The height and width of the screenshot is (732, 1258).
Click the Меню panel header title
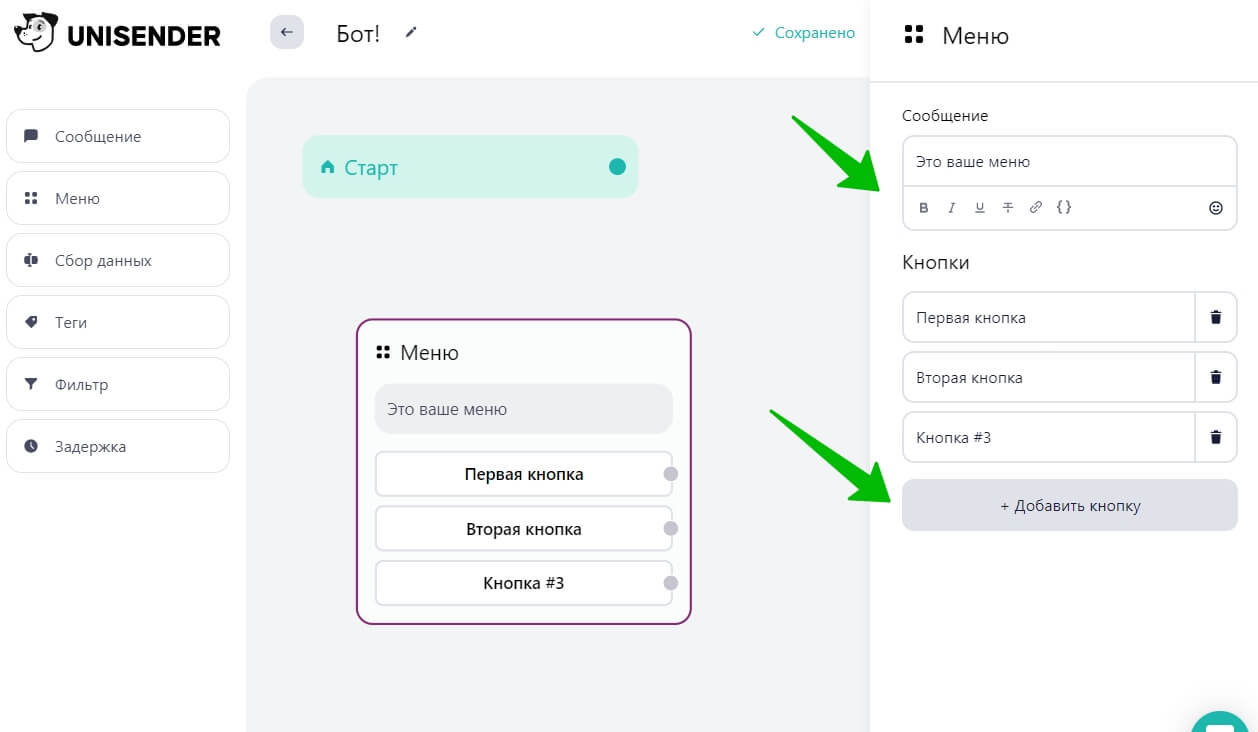(x=975, y=36)
